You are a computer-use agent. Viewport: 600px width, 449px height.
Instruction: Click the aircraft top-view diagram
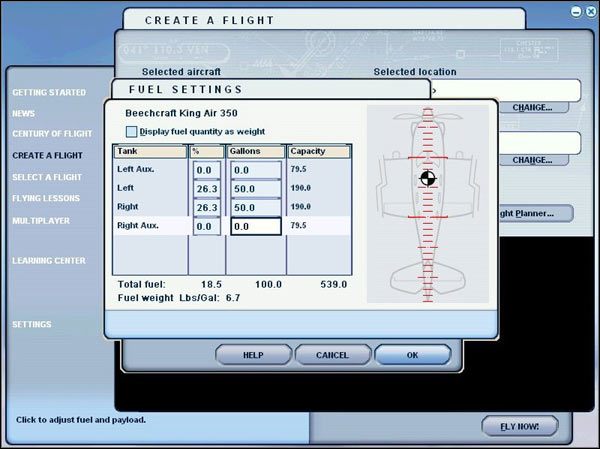[x=428, y=204]
